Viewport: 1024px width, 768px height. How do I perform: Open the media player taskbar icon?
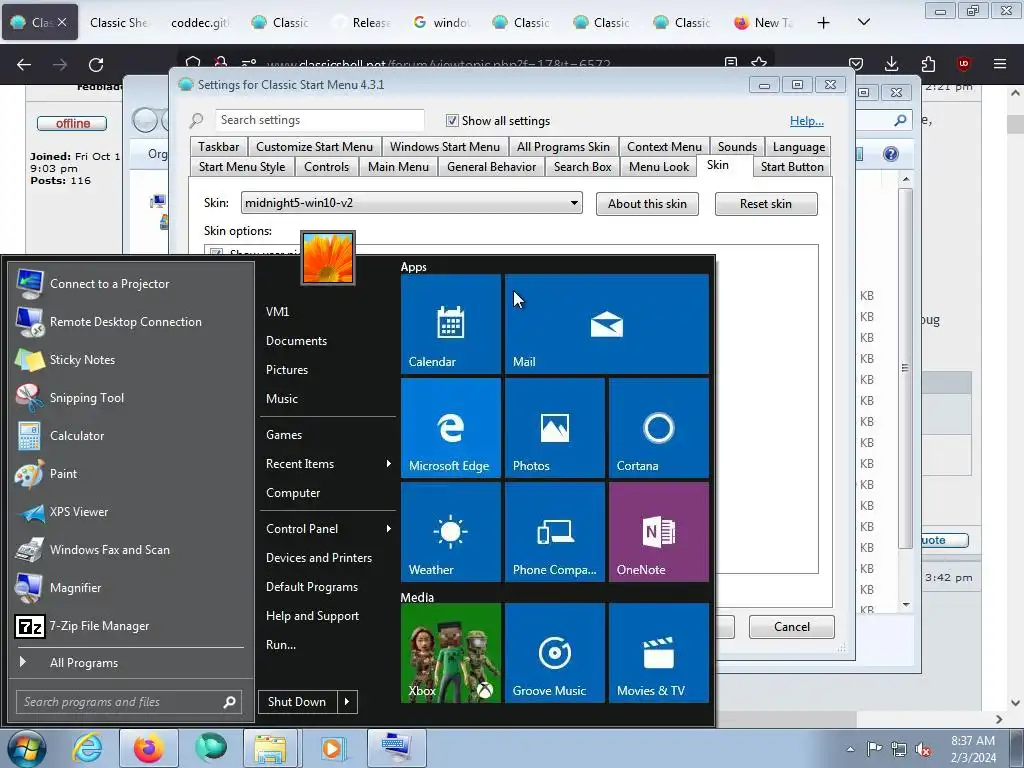coord(332,748)
